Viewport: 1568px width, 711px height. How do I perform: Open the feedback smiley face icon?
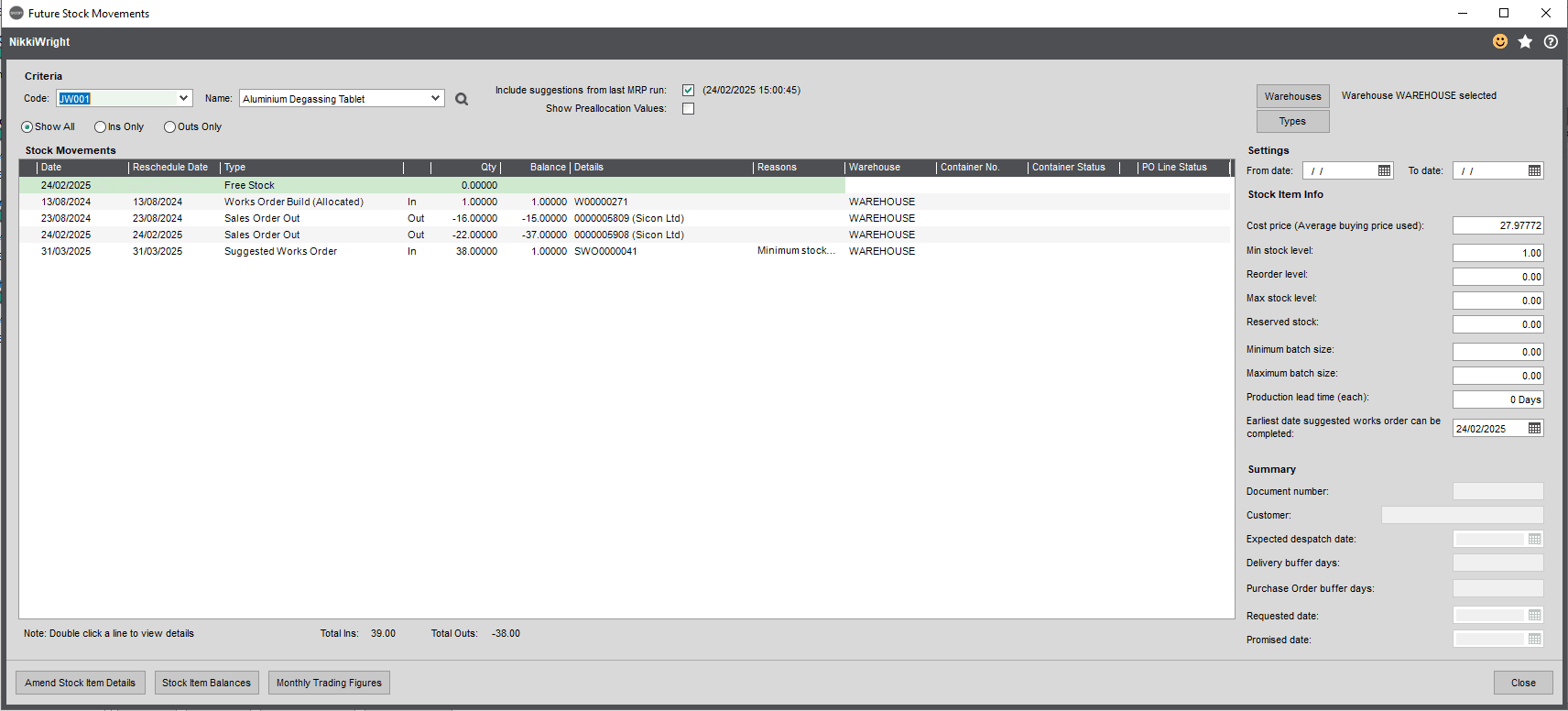[1500, 41]
